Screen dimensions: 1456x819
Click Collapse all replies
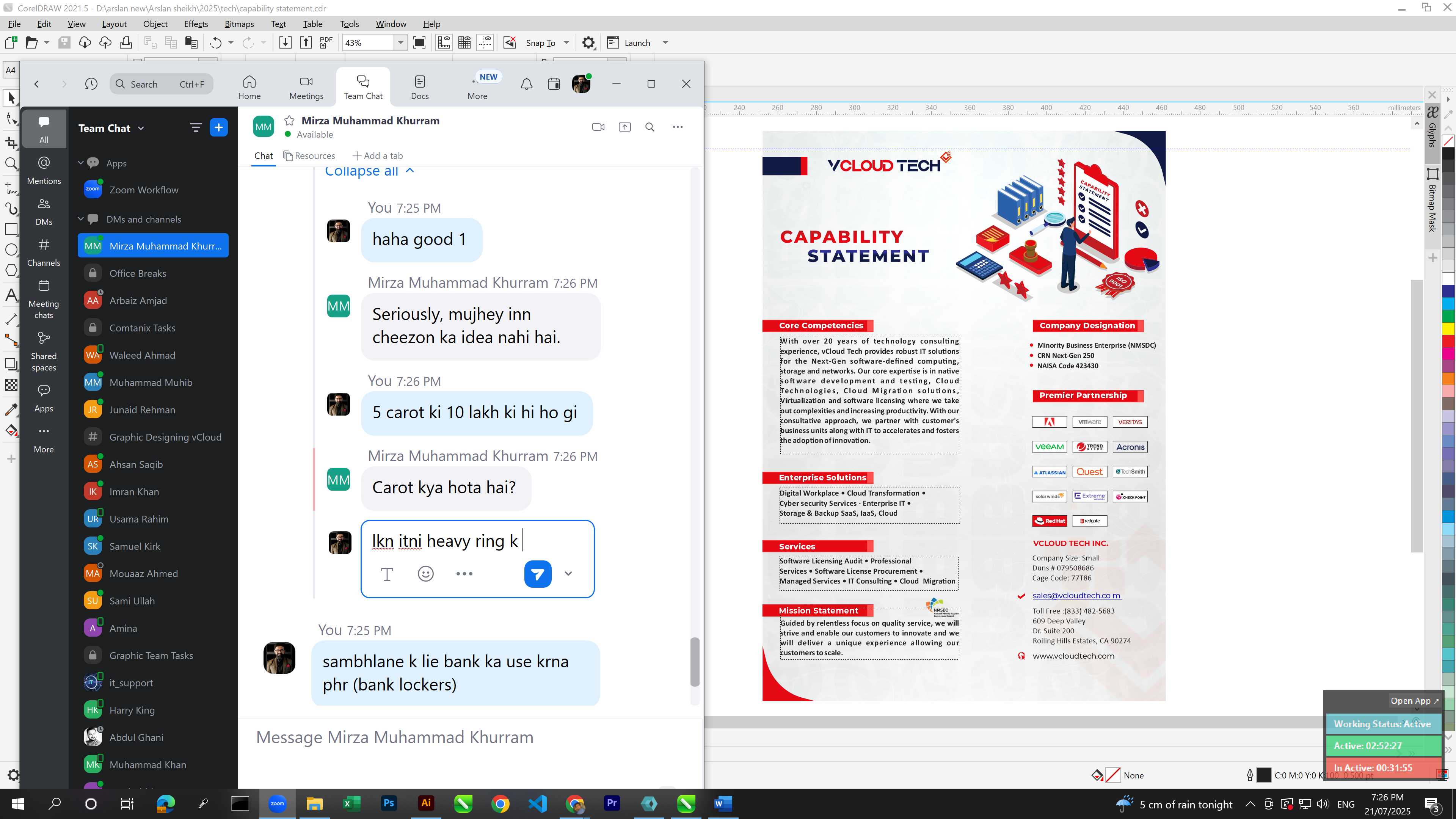coord(369,172)
